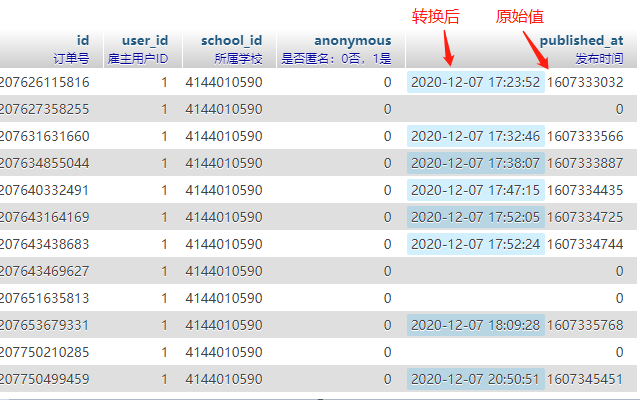640x400 pixels.
Task: Sort by the id column header
Action: (x=83, y=40)
